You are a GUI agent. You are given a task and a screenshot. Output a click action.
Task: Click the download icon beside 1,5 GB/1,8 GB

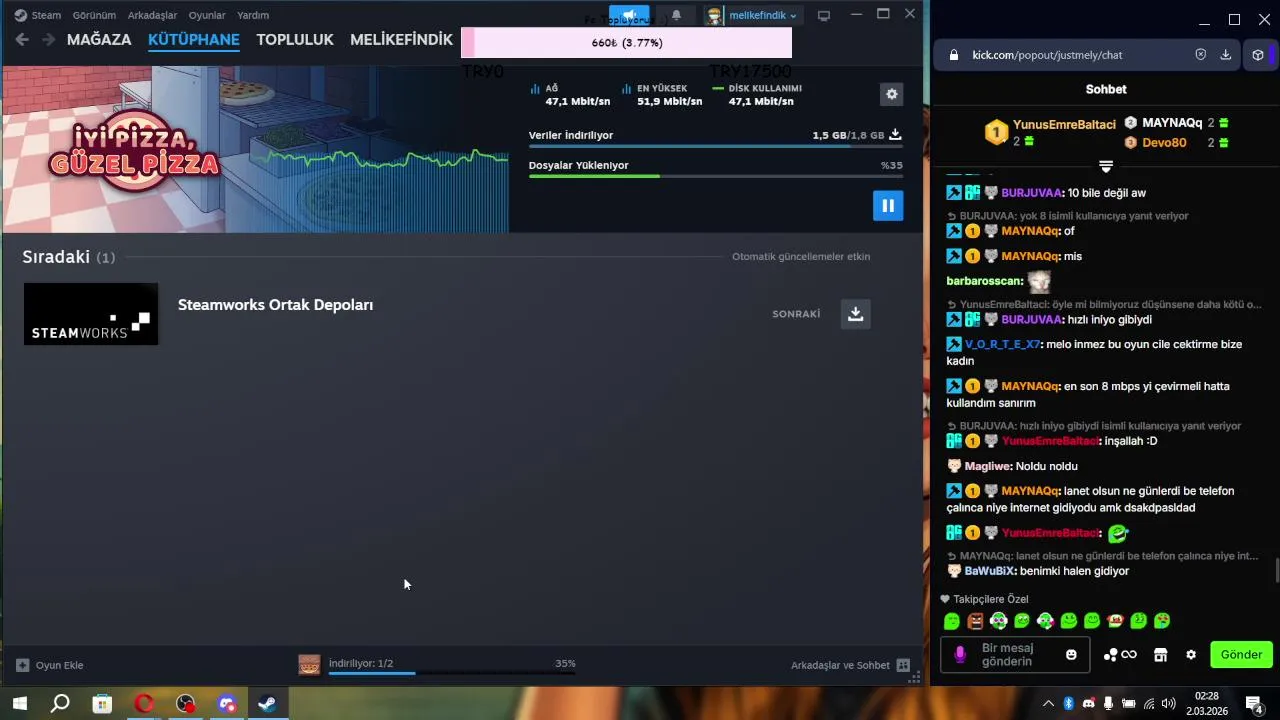(x=896, y=135)
